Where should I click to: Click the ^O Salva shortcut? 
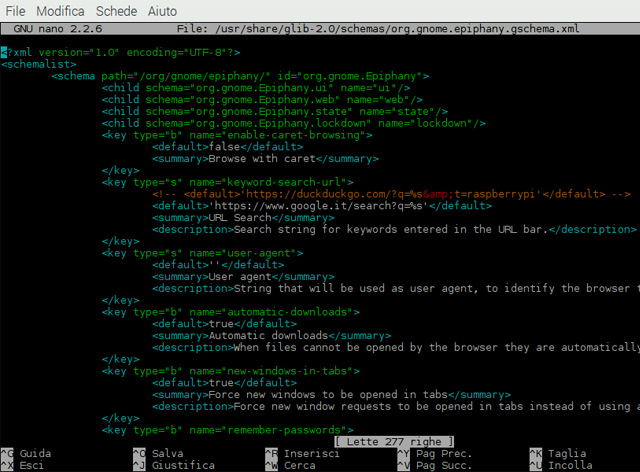[158, 454]
